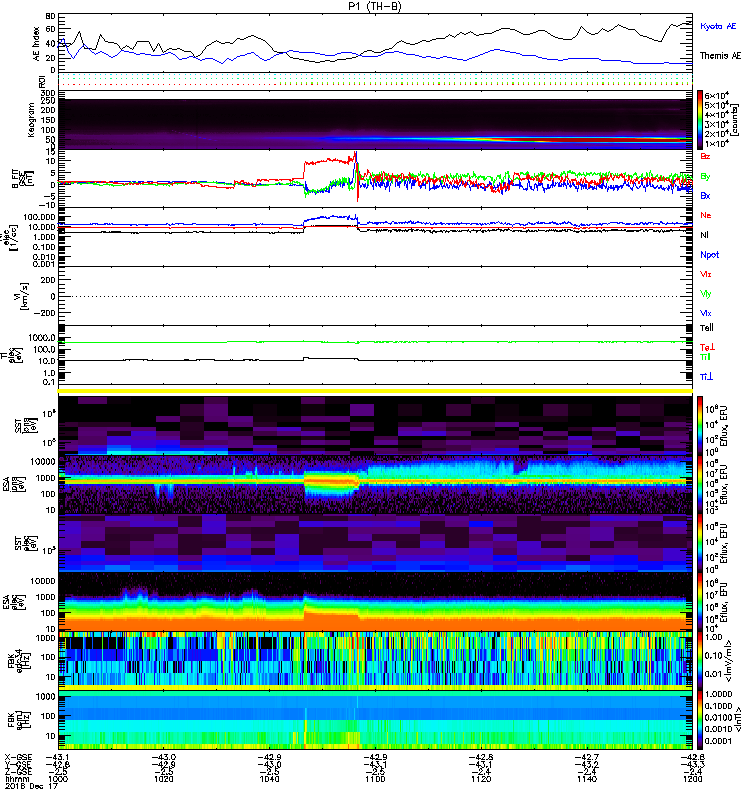Select the blue Ti⊥ temperature legend label
This screenshot has height=800, width=750.
pyautogui.click(x=706, y=377)
